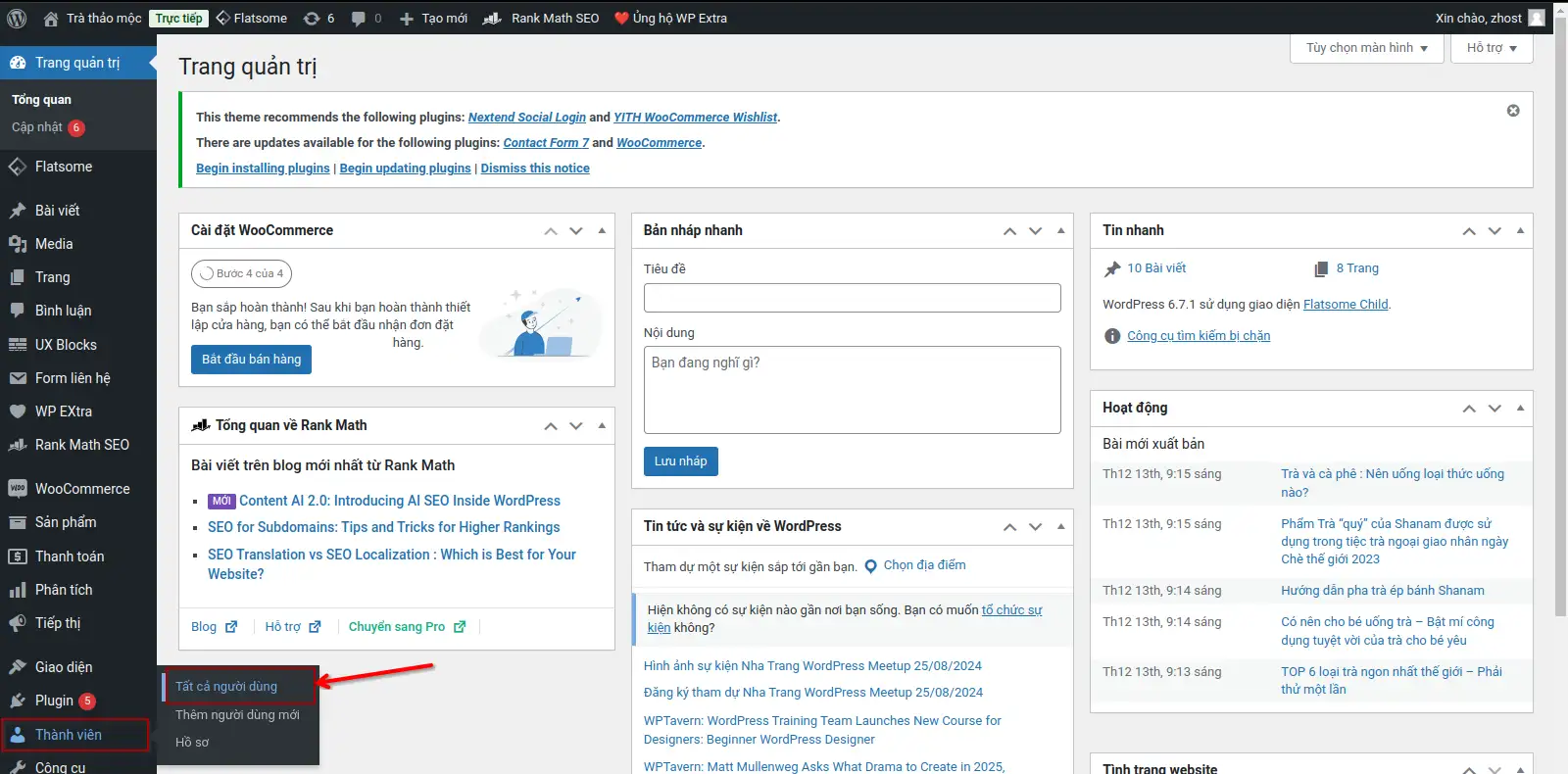Collapse "Tin nhanh" widget
Viewport: 1568px width, 774px height.
[x=1520, y=231]
